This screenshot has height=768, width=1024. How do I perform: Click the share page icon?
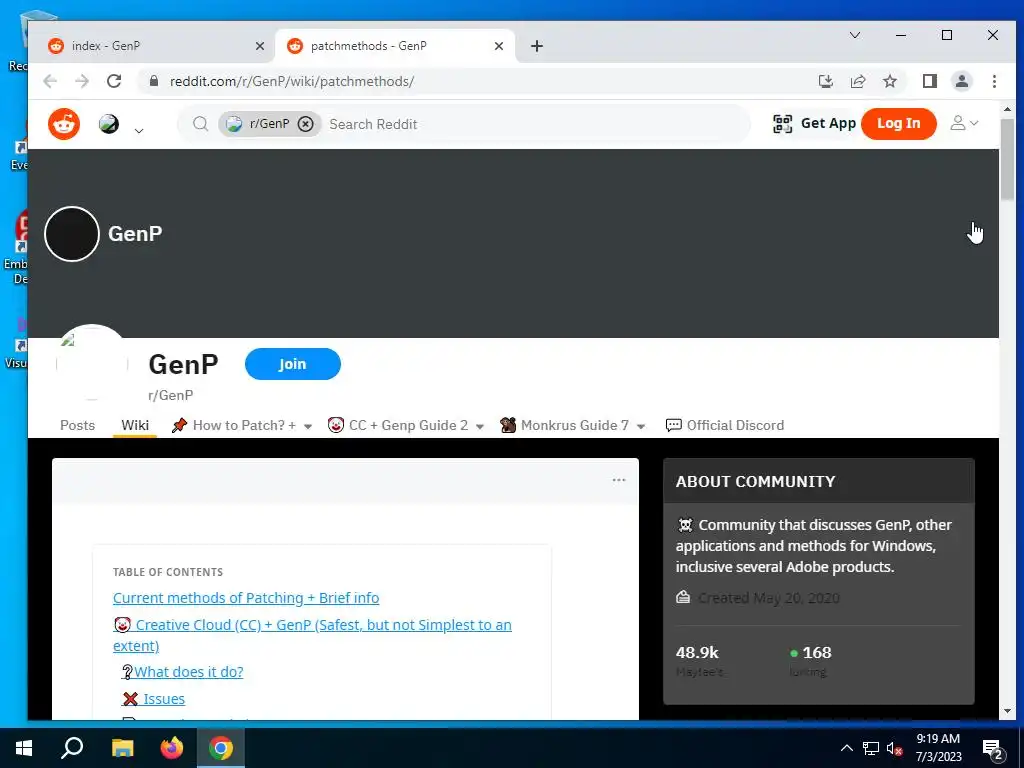[857, 81]
